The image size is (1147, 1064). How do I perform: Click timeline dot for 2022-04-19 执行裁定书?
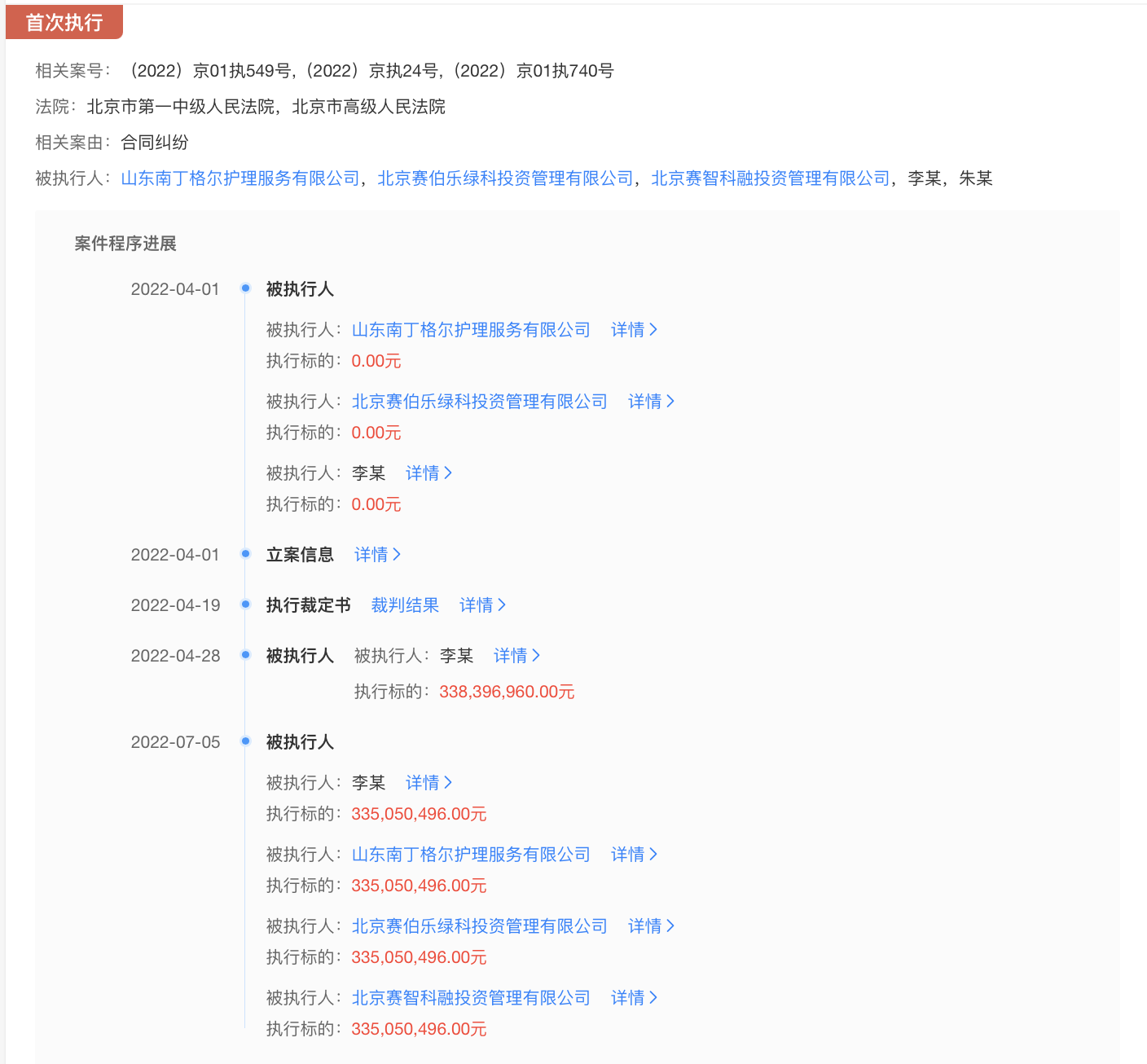(245, 605)
